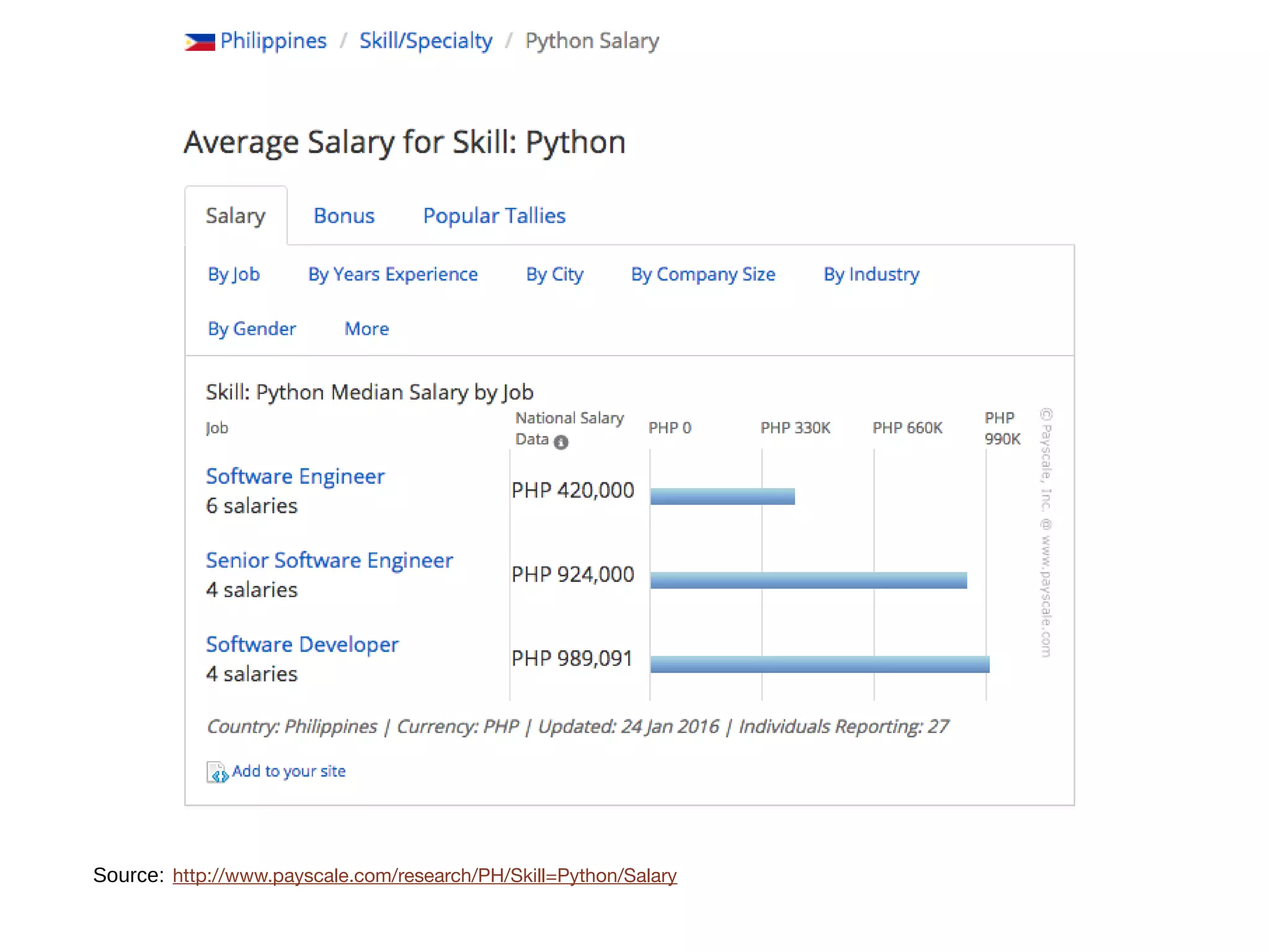Select the By Gender filter
Screen dimensions: 1270x952
[252, 329]
